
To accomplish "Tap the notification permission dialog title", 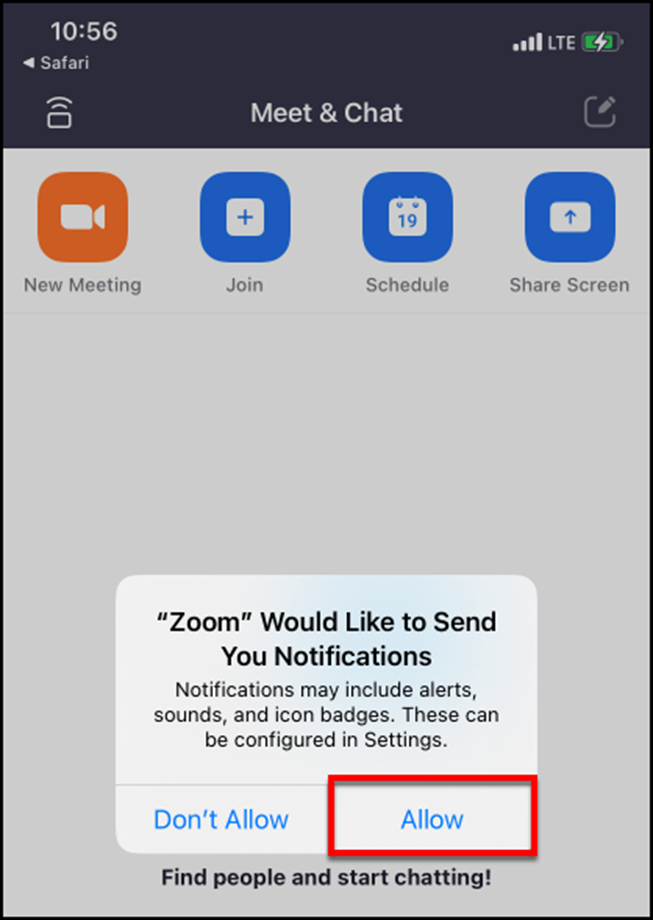I will (327, 639).
